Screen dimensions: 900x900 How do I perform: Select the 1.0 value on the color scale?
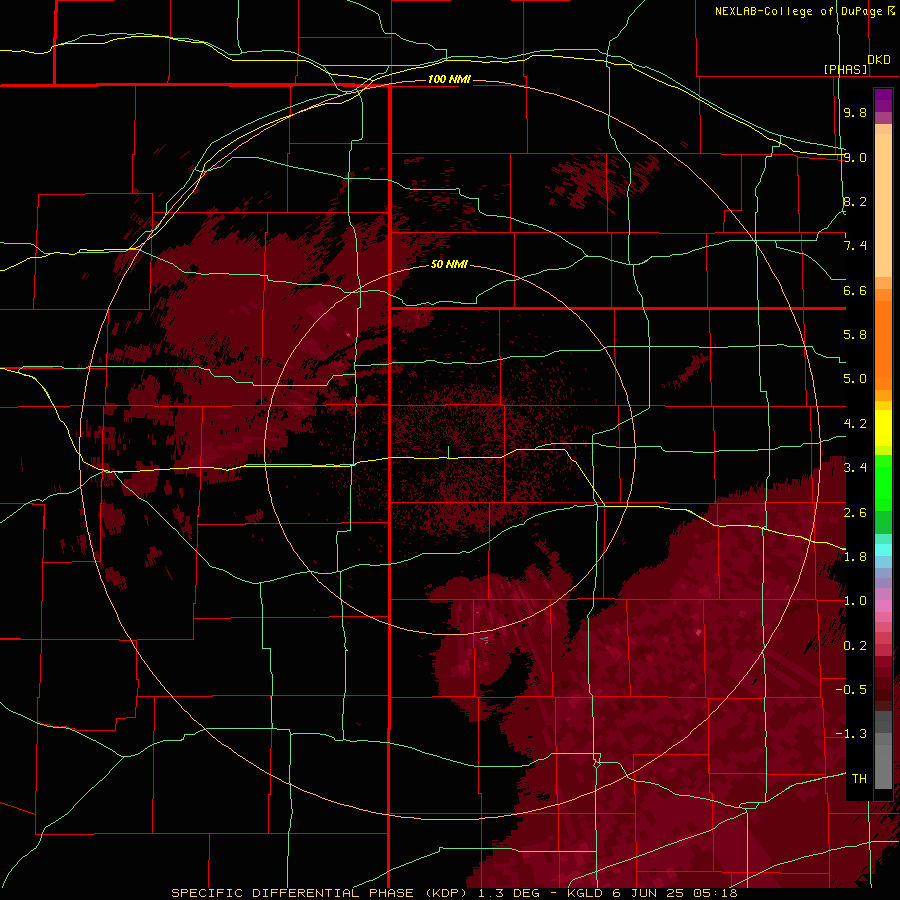coord(855,601)
